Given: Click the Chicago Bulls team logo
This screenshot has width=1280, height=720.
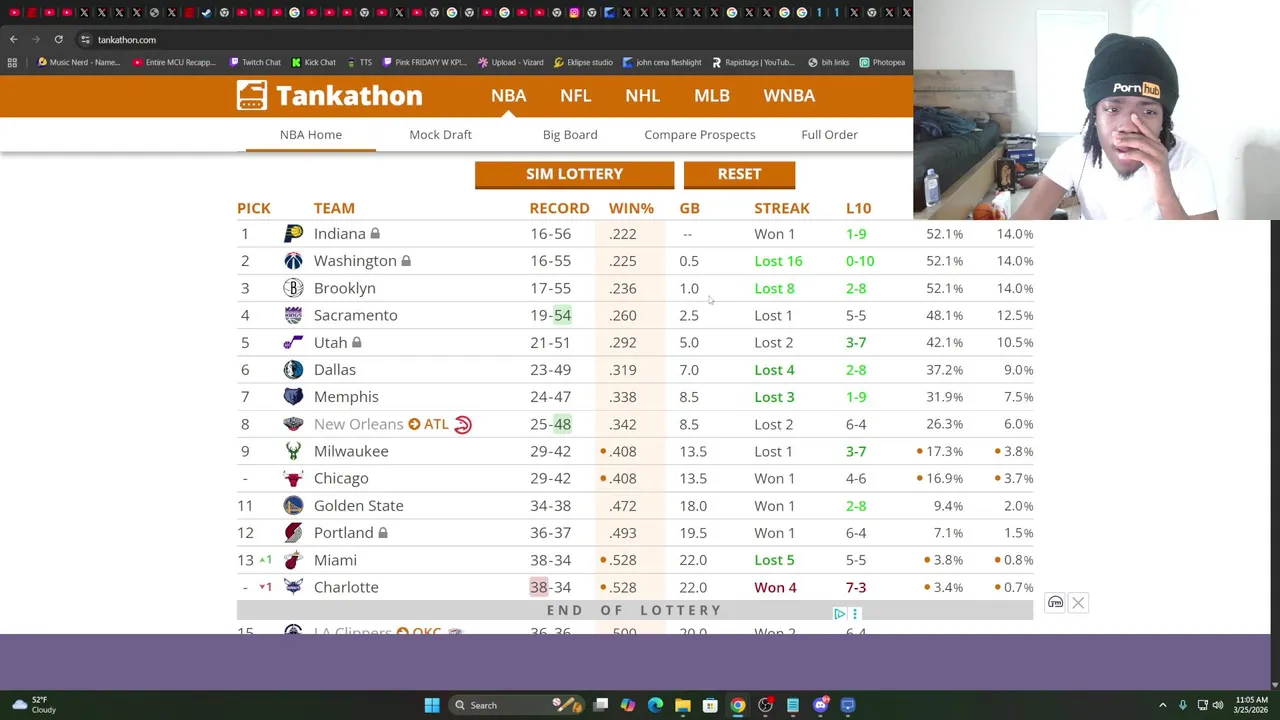Looking at the screenshot, I should click(293, 478).
